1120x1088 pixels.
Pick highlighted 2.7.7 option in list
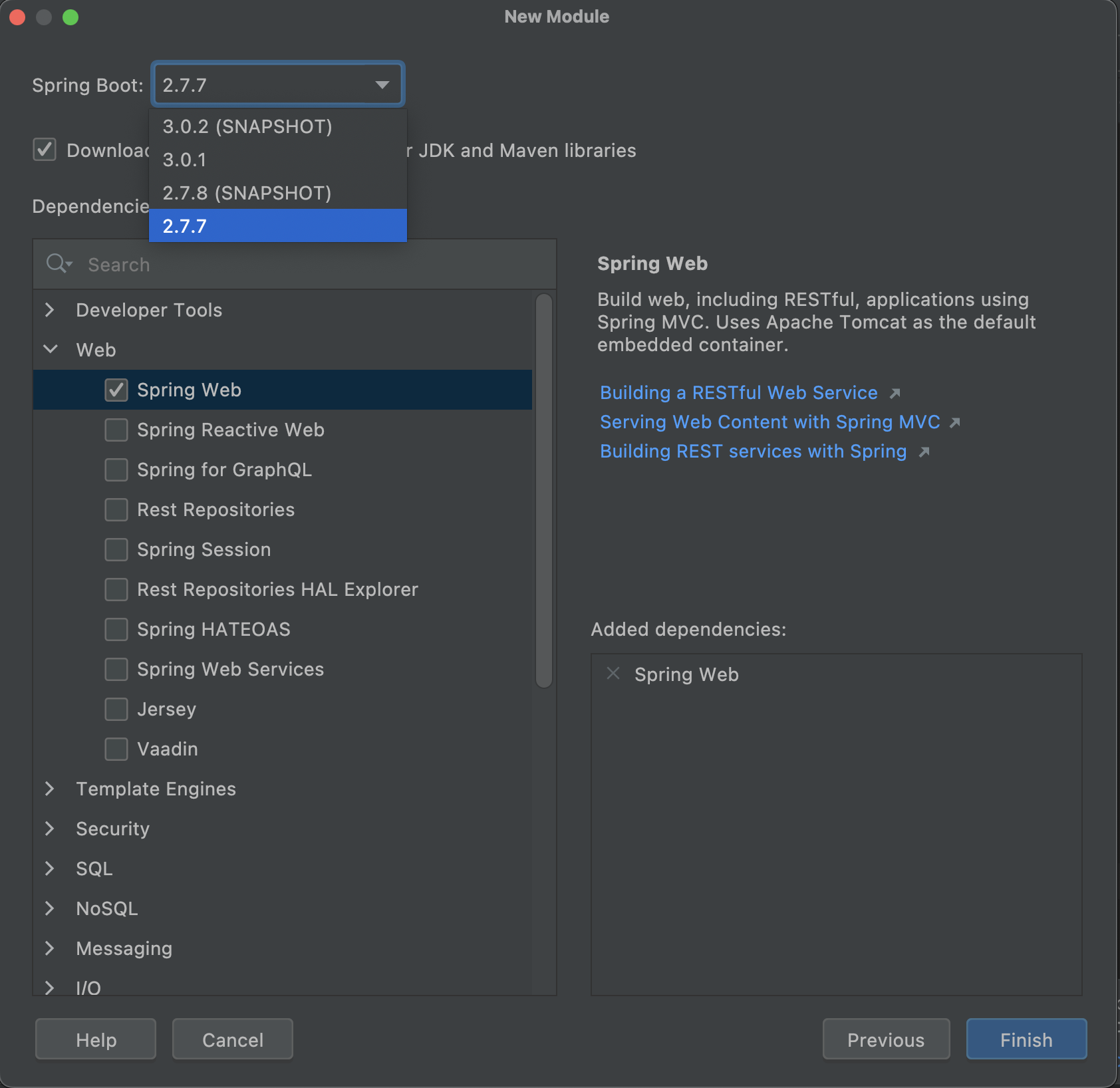coord(278,226)
